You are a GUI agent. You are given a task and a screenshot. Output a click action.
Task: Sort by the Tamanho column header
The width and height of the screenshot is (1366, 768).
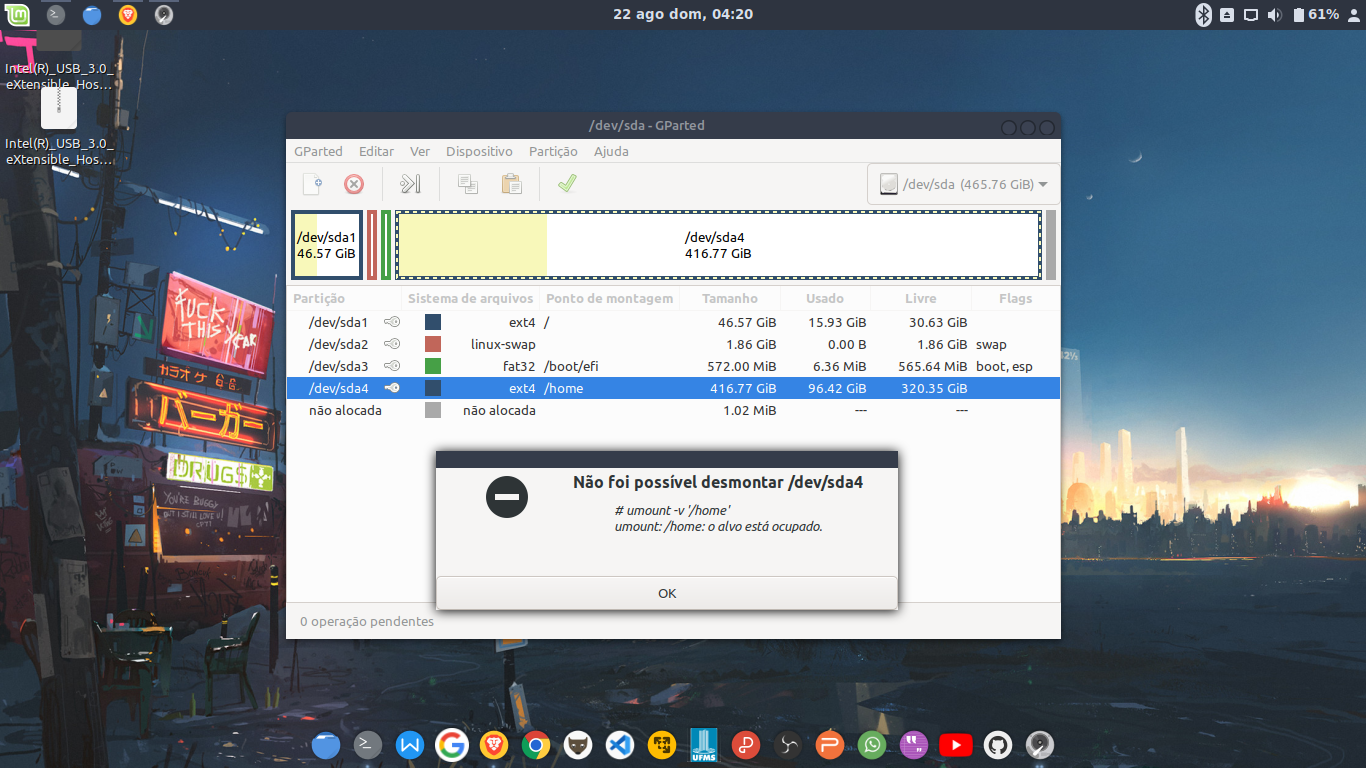click(729, 298)
